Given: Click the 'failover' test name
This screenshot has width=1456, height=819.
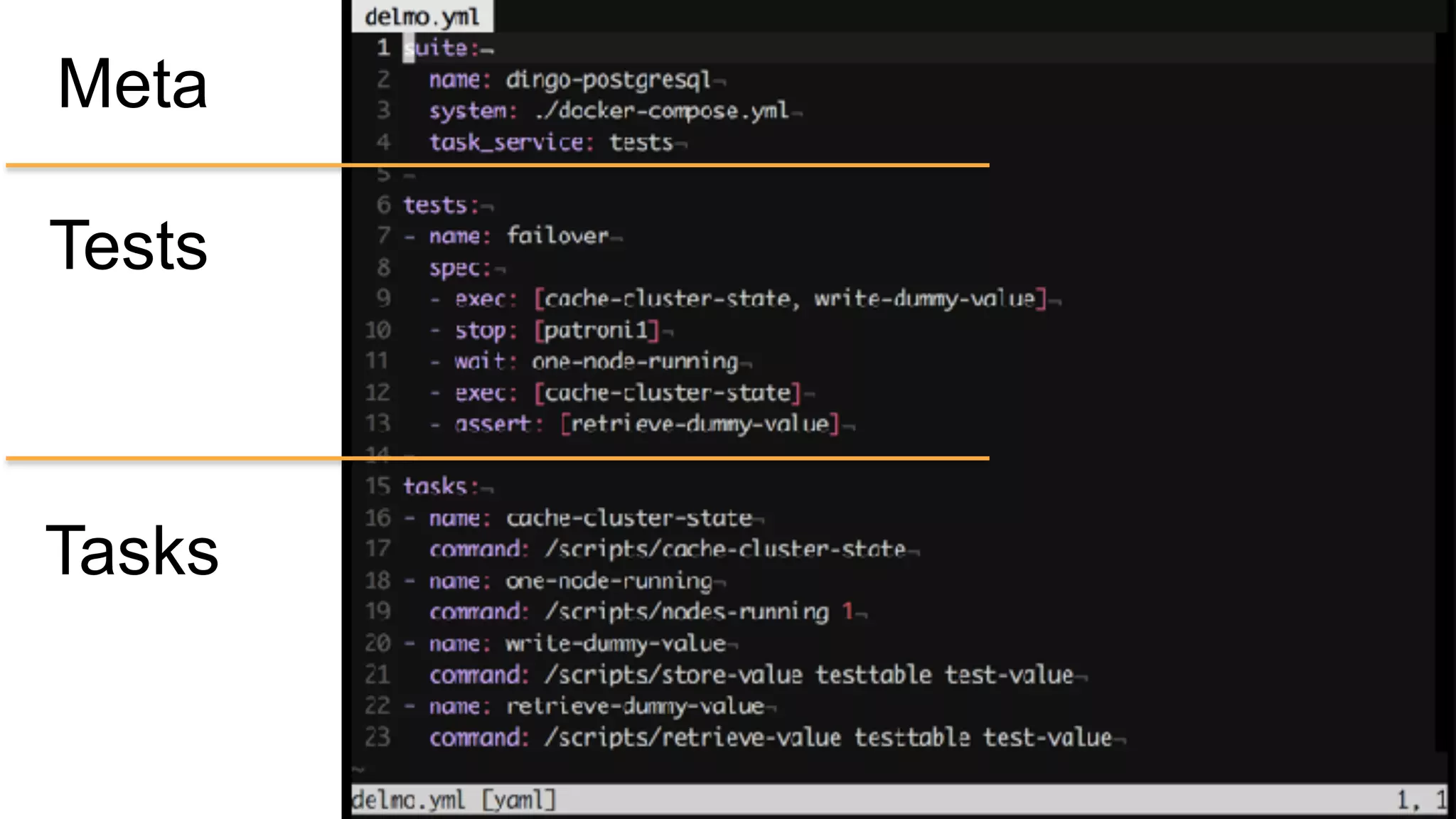Looking at the screenshot, I should [557, 235].
